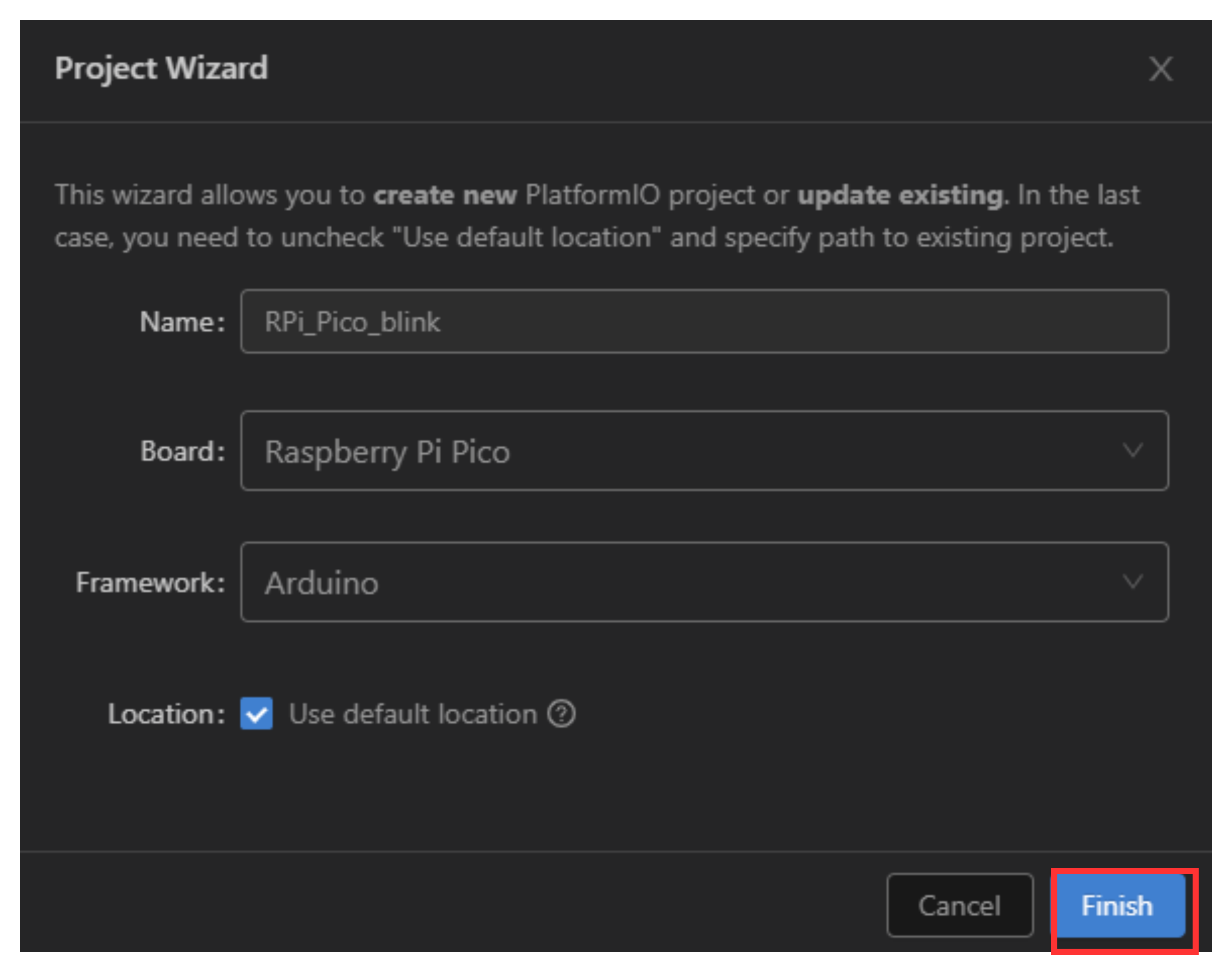Open the Board dropdown
The height and width of the screenshot is (976, 1232).
(x=704, y=450)
